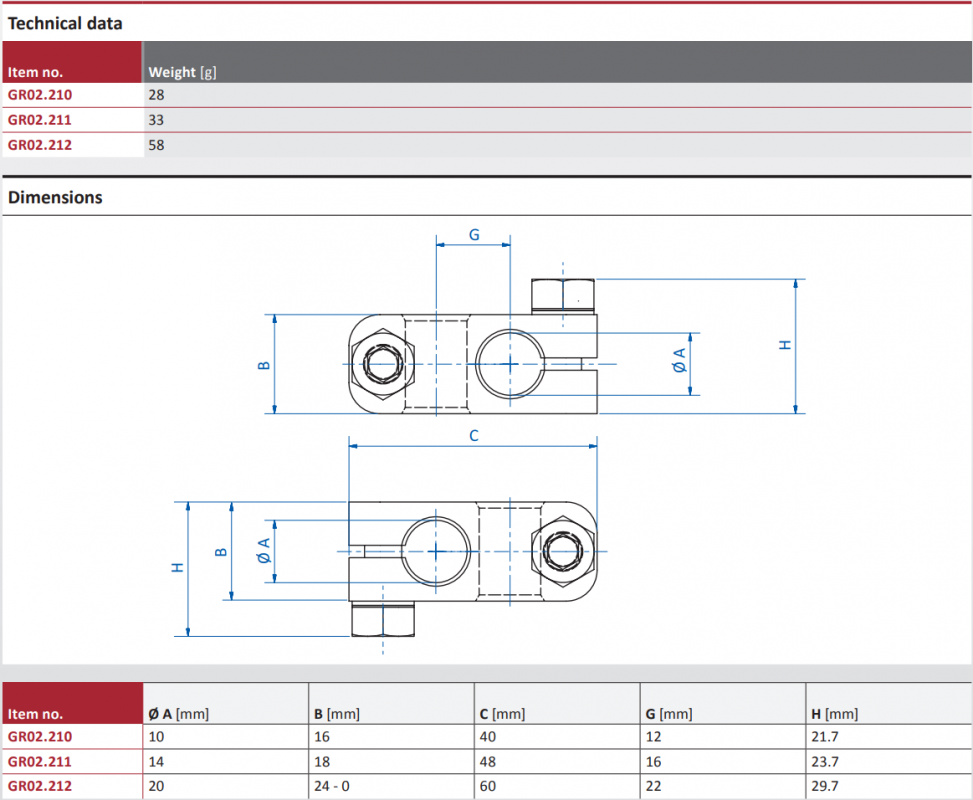
Task: Select GR02.211 in the weight table
Action: coord(40,120)
